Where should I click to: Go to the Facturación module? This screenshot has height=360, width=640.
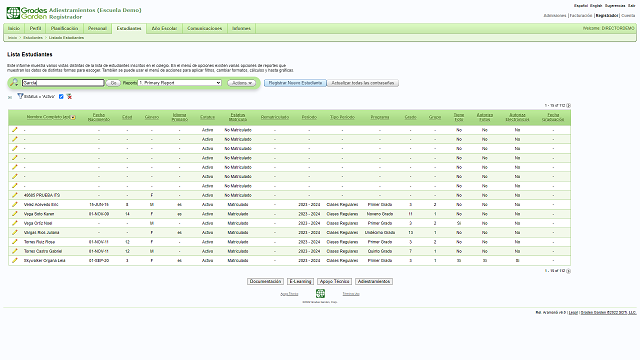click(x=580, y=16)
